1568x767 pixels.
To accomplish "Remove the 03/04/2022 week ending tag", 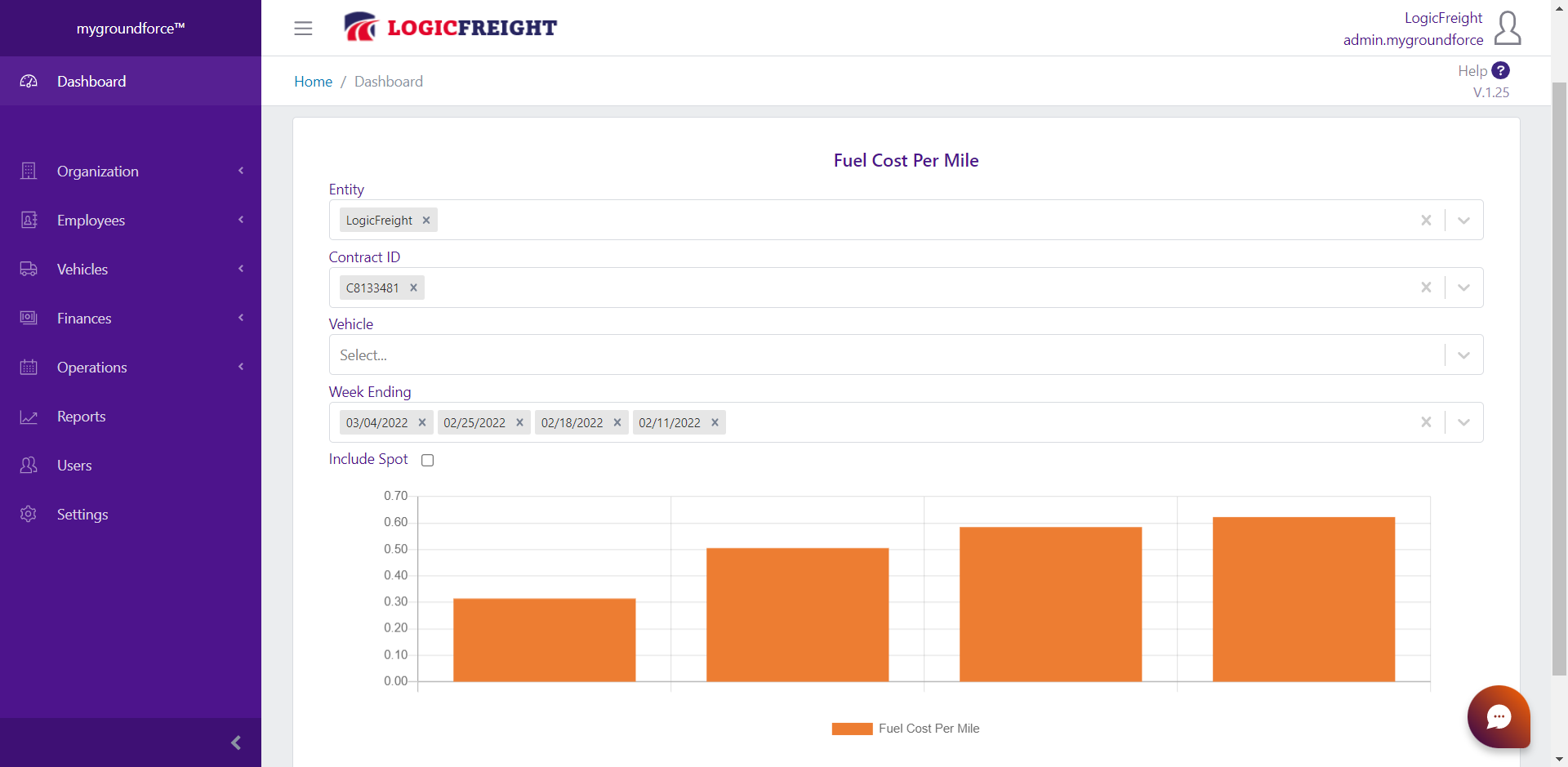I will coord(422,422).
